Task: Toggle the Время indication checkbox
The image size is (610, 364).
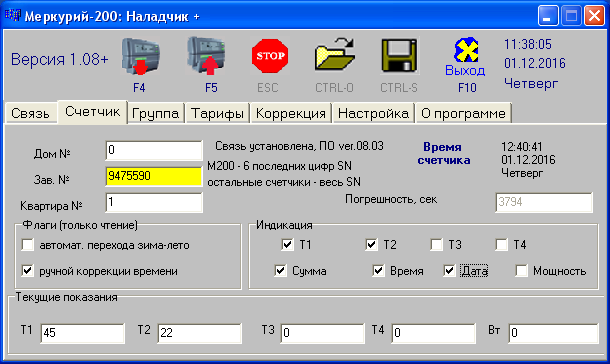Action: click(378, 271)
